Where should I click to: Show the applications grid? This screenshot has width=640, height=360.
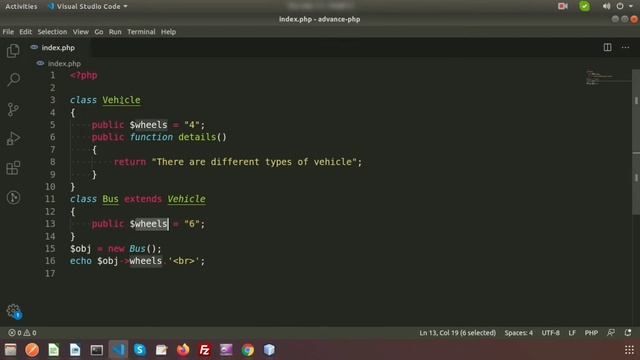(x=629, y=350)
